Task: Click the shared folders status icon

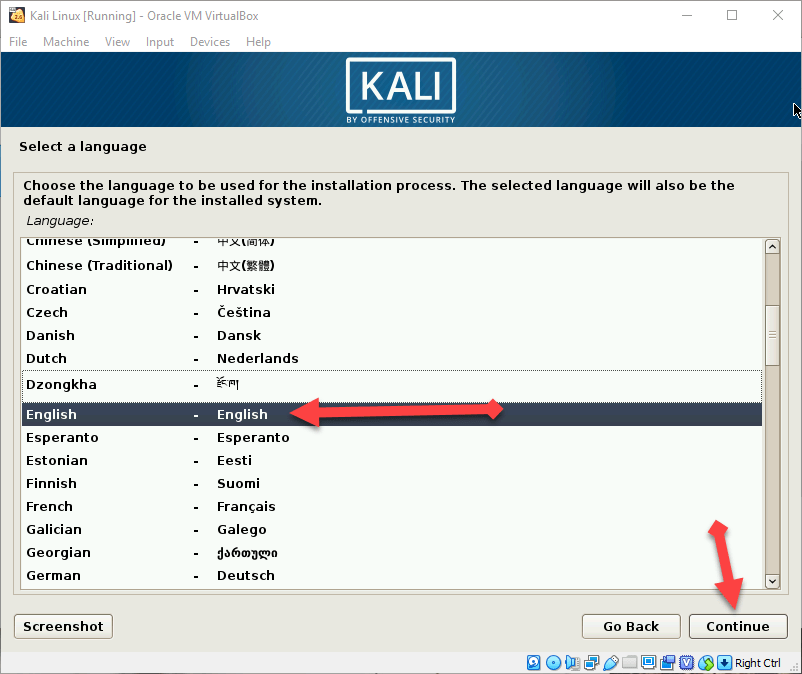Action: [x=629, y=663]
